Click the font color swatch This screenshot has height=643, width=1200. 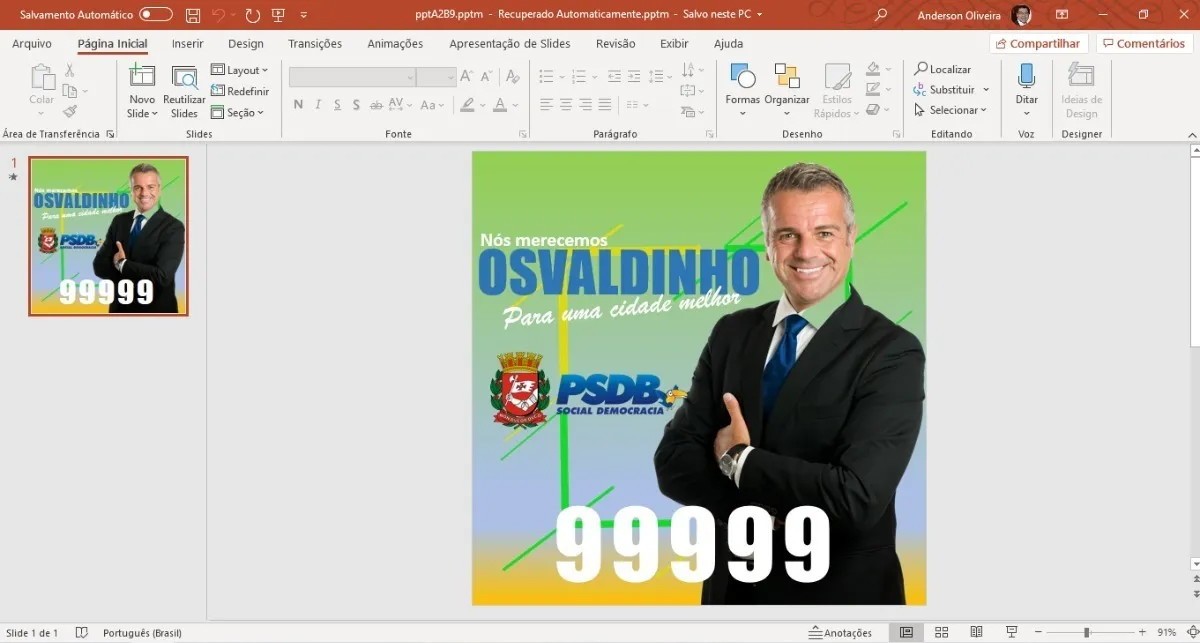(500, 105)
